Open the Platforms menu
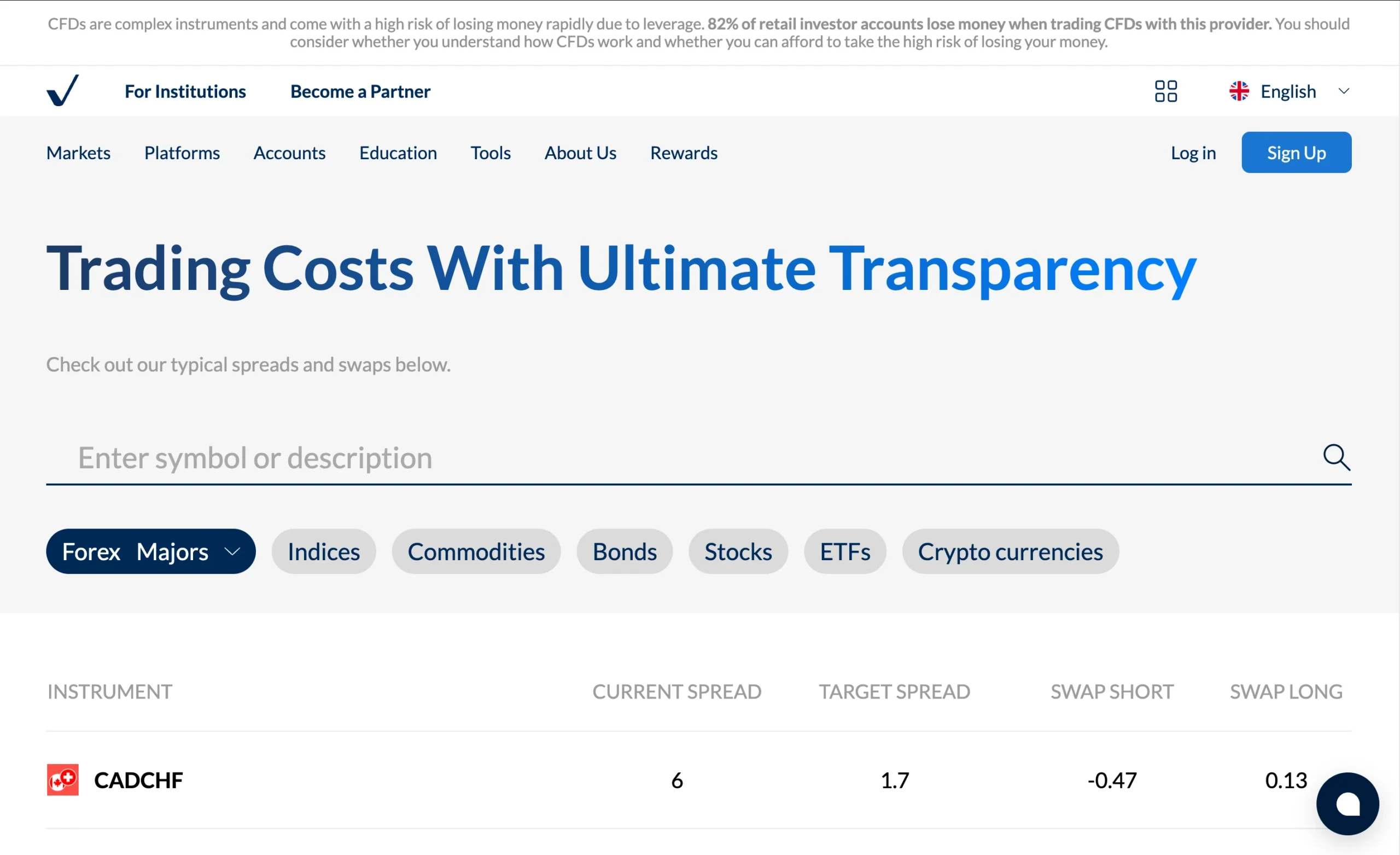The image size is (1400, 855). [182, 153]
